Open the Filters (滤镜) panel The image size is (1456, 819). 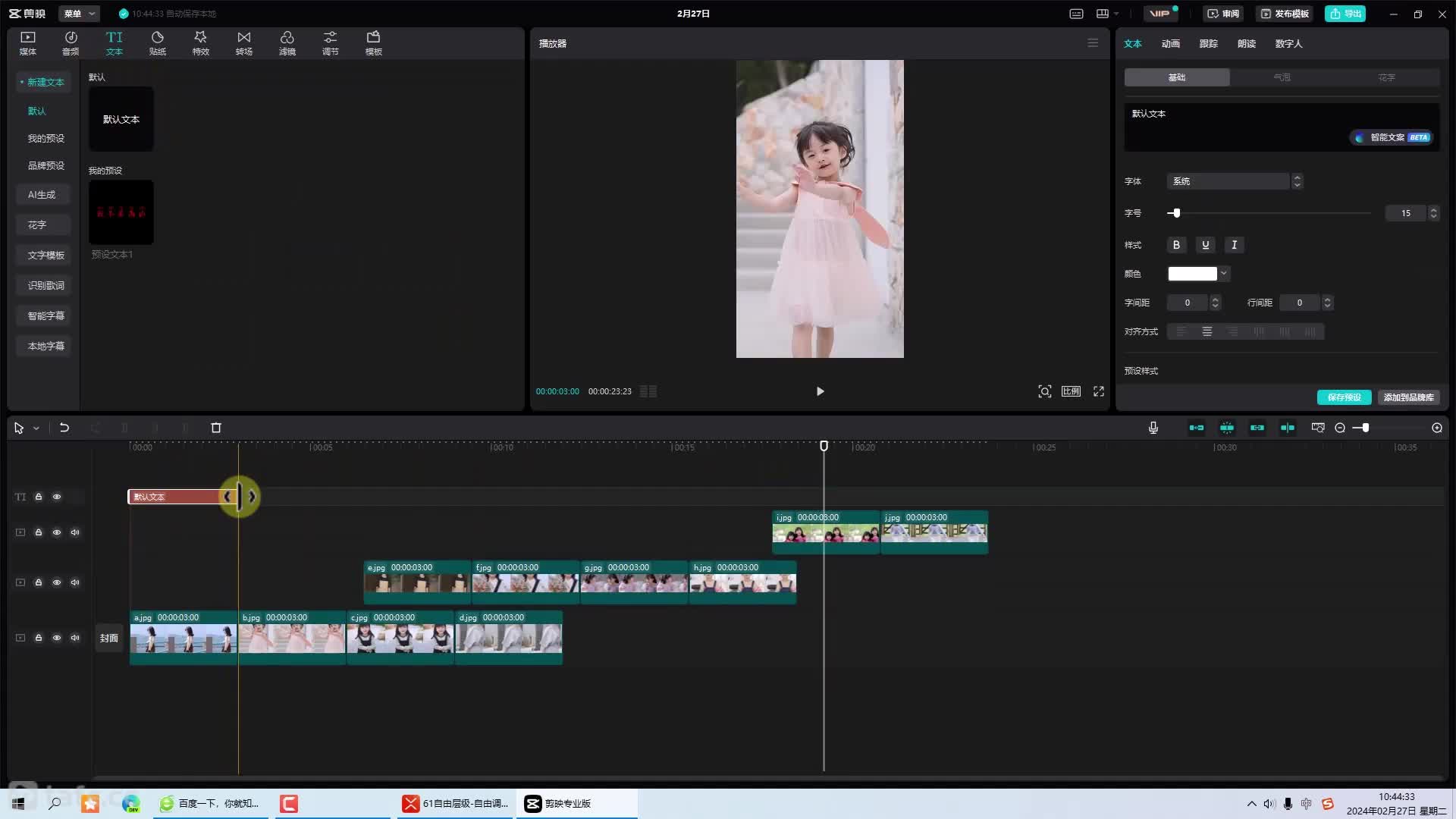tap(287, 43)
